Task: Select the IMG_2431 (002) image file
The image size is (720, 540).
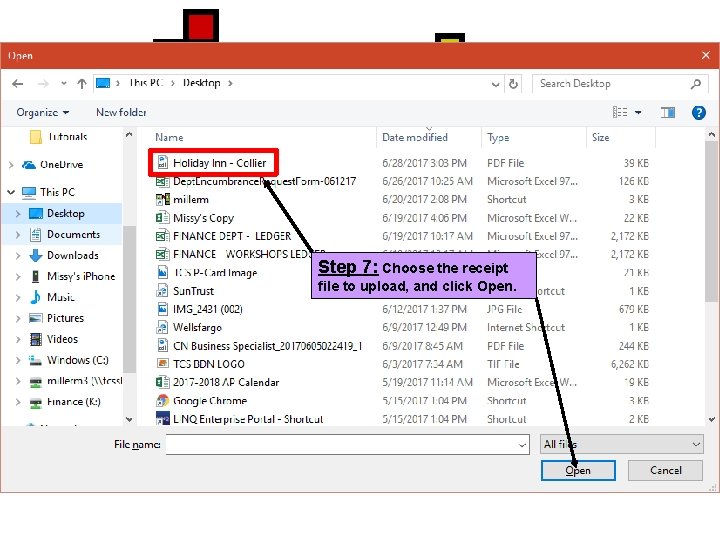Action: coord(208,309)
